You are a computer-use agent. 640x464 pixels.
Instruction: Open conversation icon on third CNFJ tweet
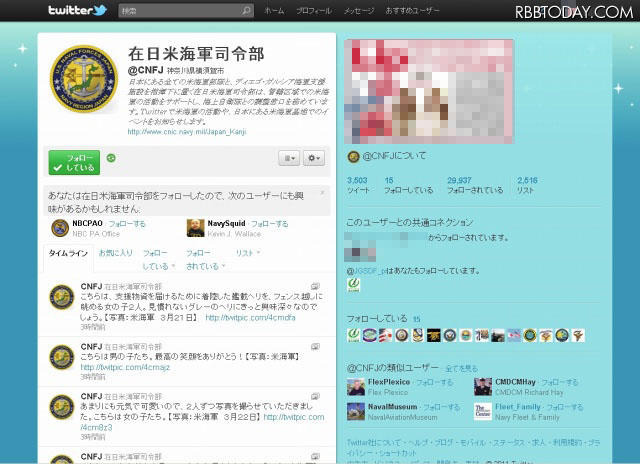[x=315, y=396]
